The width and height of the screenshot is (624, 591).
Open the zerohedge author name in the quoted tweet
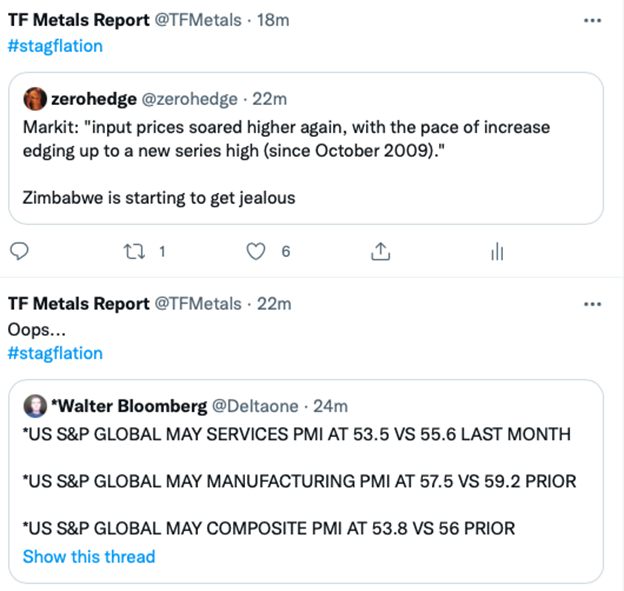coord(94,99)
